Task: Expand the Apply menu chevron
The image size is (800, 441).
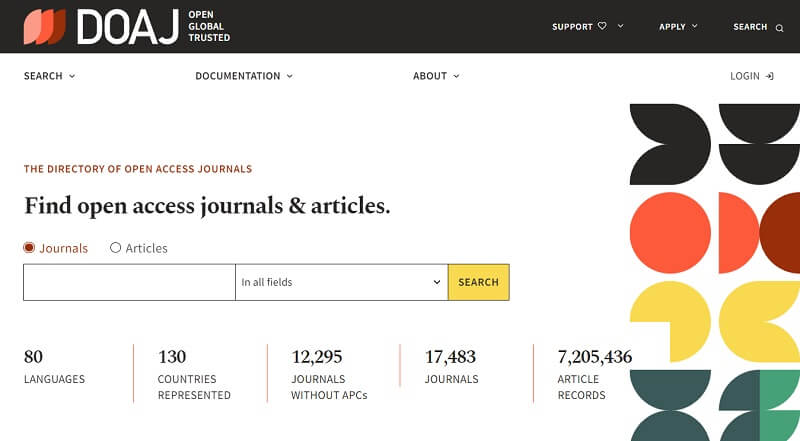Action: pos(694,26)
